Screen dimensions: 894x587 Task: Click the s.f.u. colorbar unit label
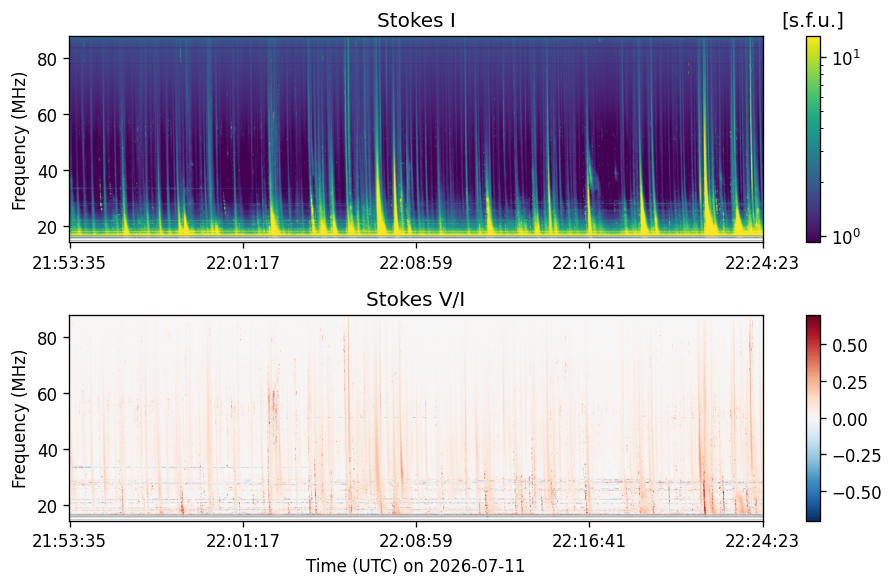tap(813, 21)
